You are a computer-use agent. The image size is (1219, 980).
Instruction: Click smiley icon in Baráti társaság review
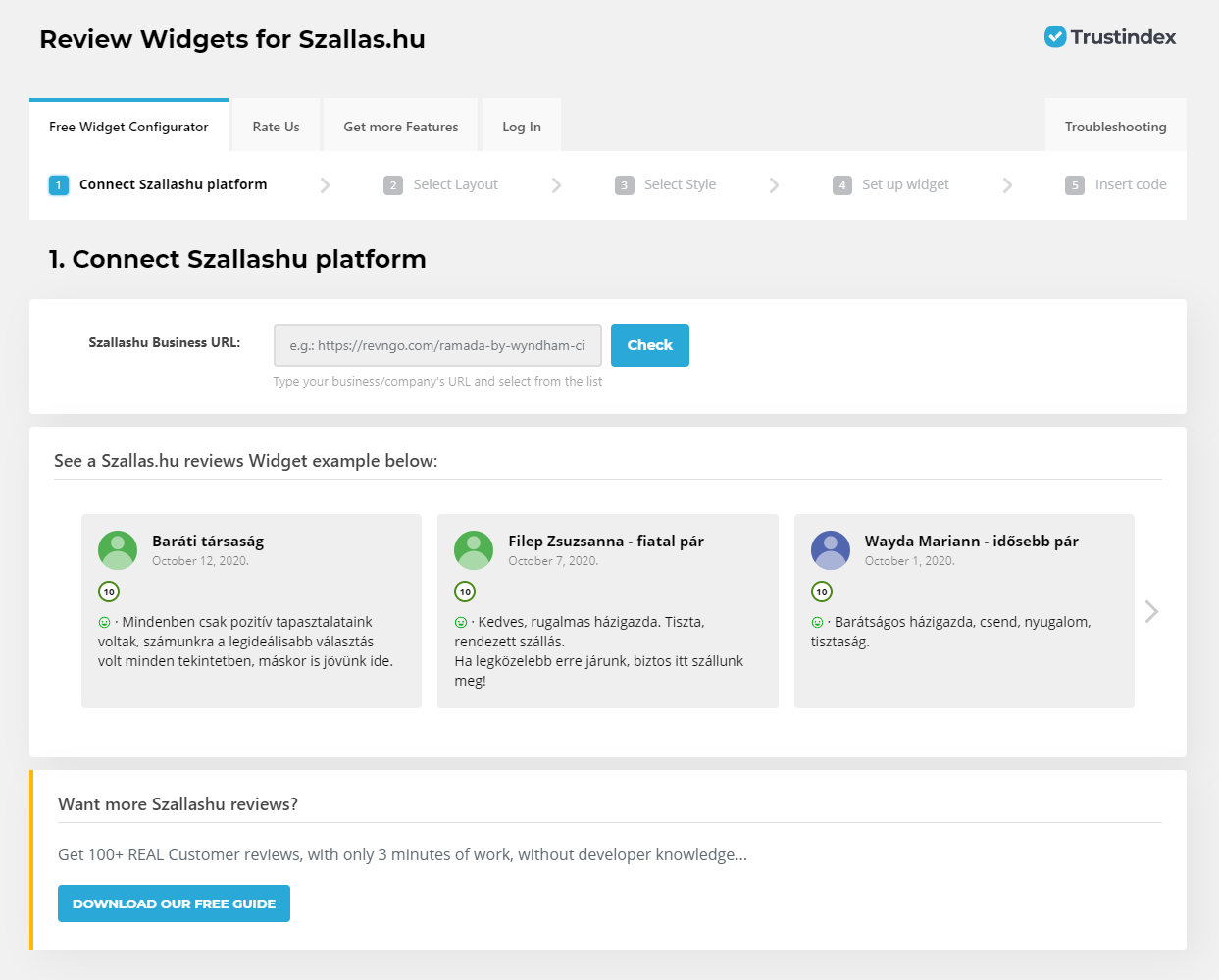point(104,622)
